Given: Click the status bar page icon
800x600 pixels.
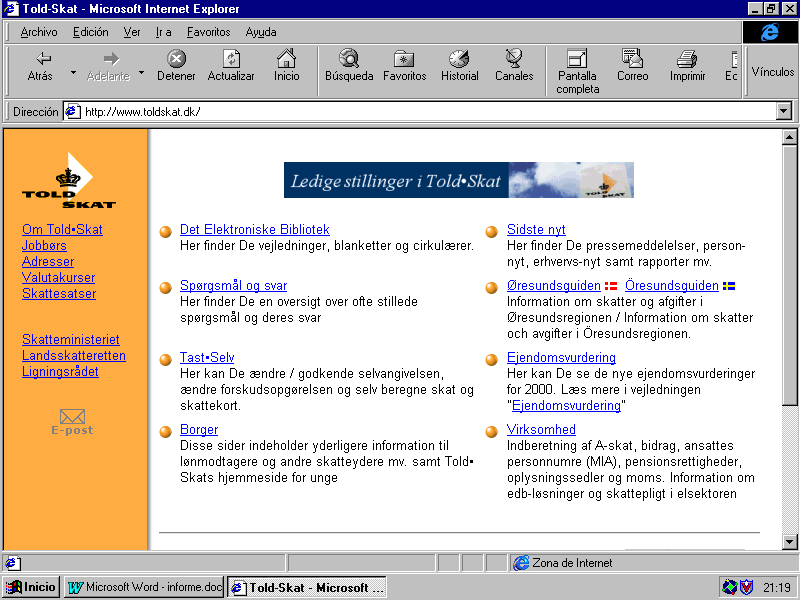Looking at the screenshot, I should pos(13,563).
